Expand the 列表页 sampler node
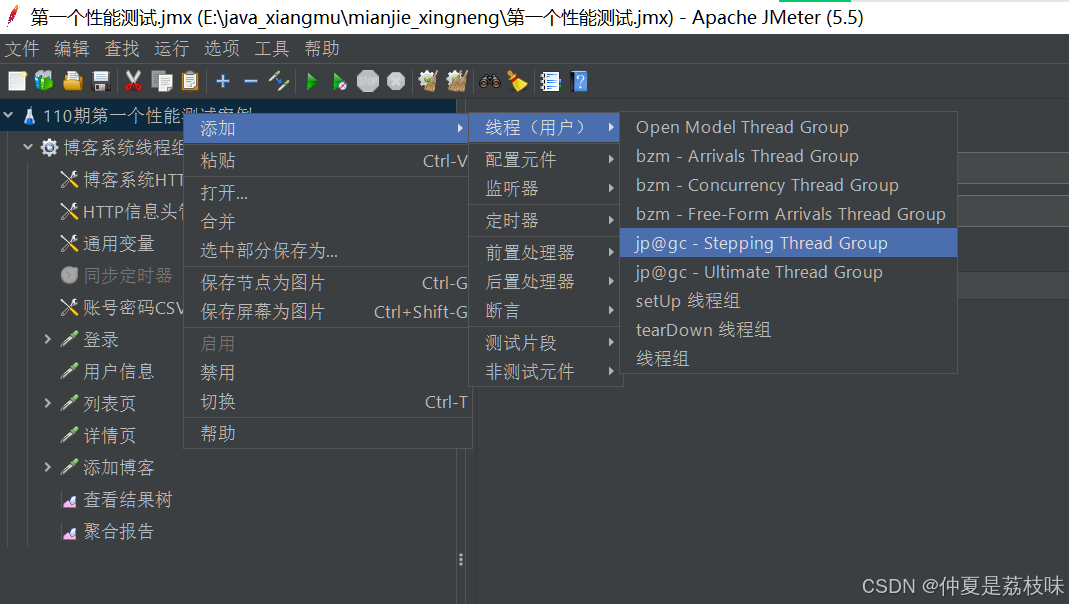The width and height of the screenshot is (1069, 604). pyautogui.click(x=47, y=403)
